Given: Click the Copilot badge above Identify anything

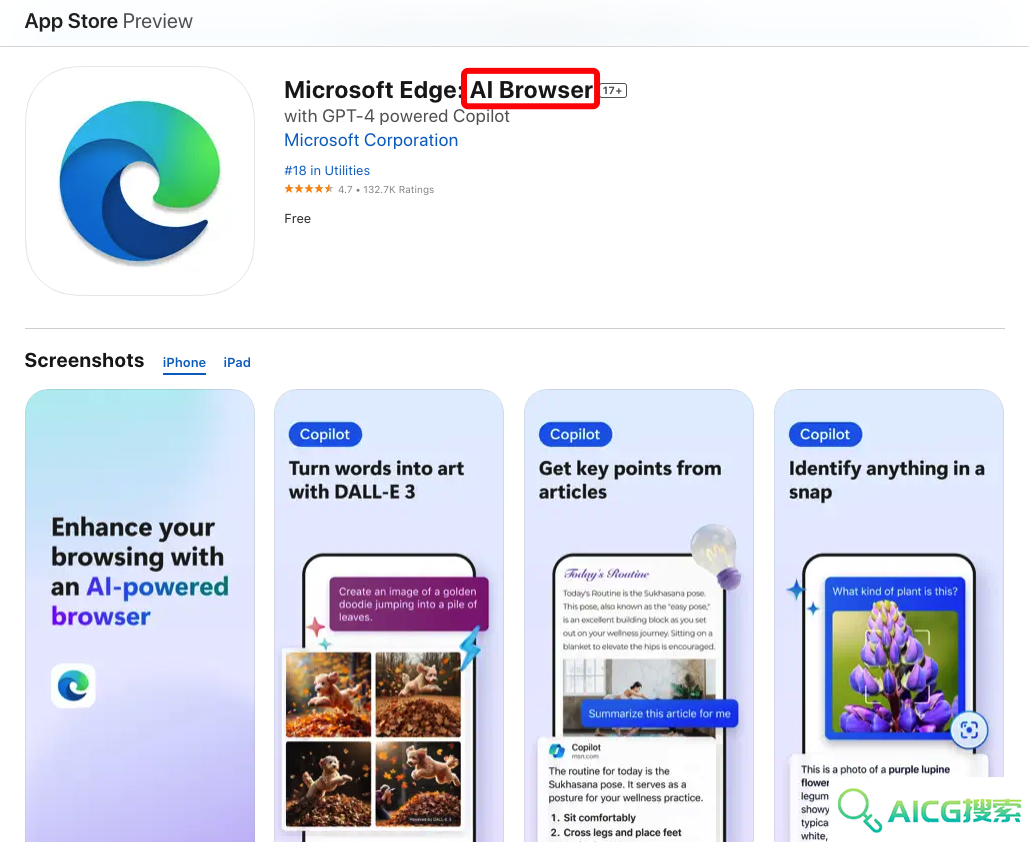Looking at the screenshot, I should coord(825,434).
